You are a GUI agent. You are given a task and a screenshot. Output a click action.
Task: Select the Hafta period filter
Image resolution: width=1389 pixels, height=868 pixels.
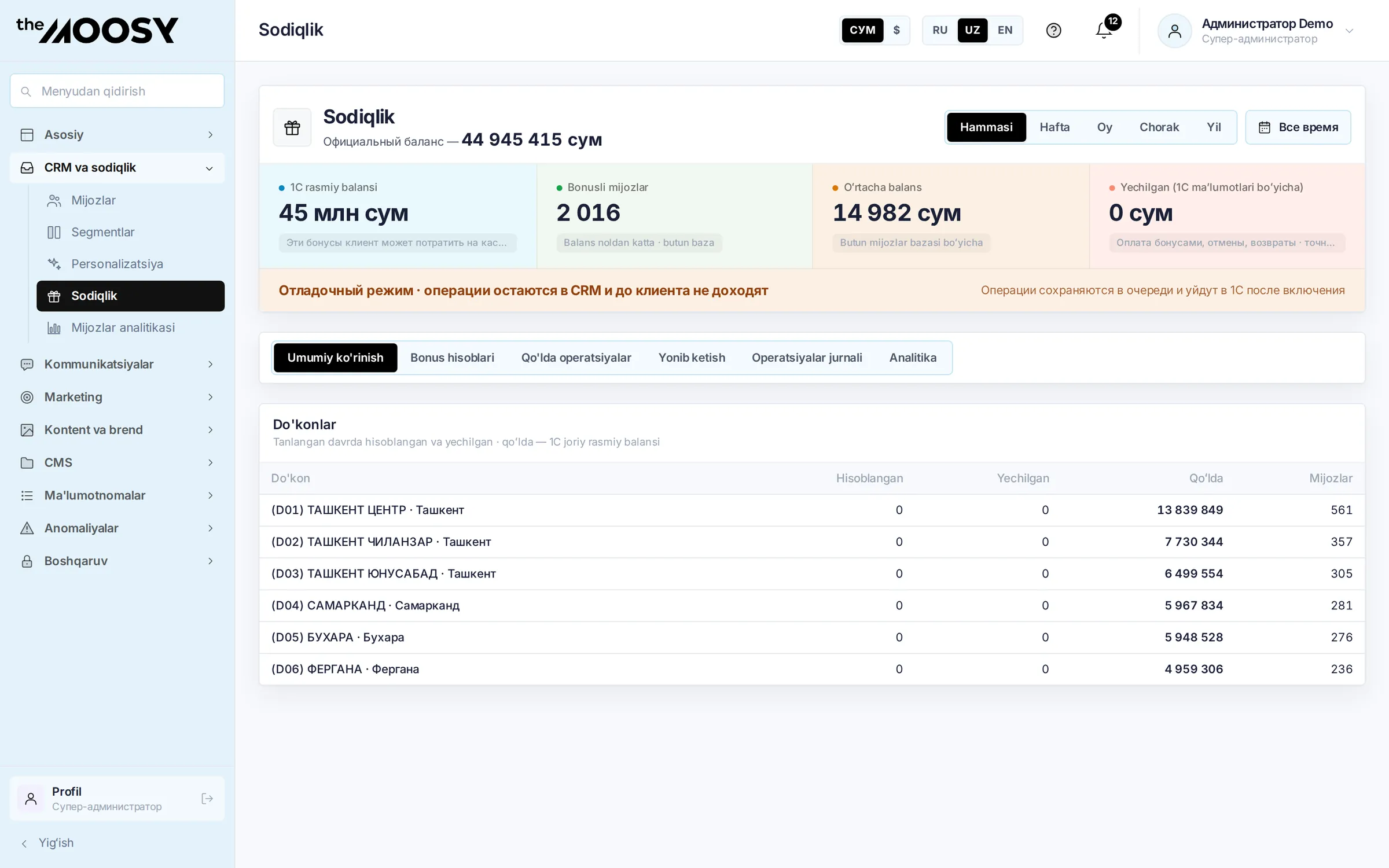pos(1054,127)
